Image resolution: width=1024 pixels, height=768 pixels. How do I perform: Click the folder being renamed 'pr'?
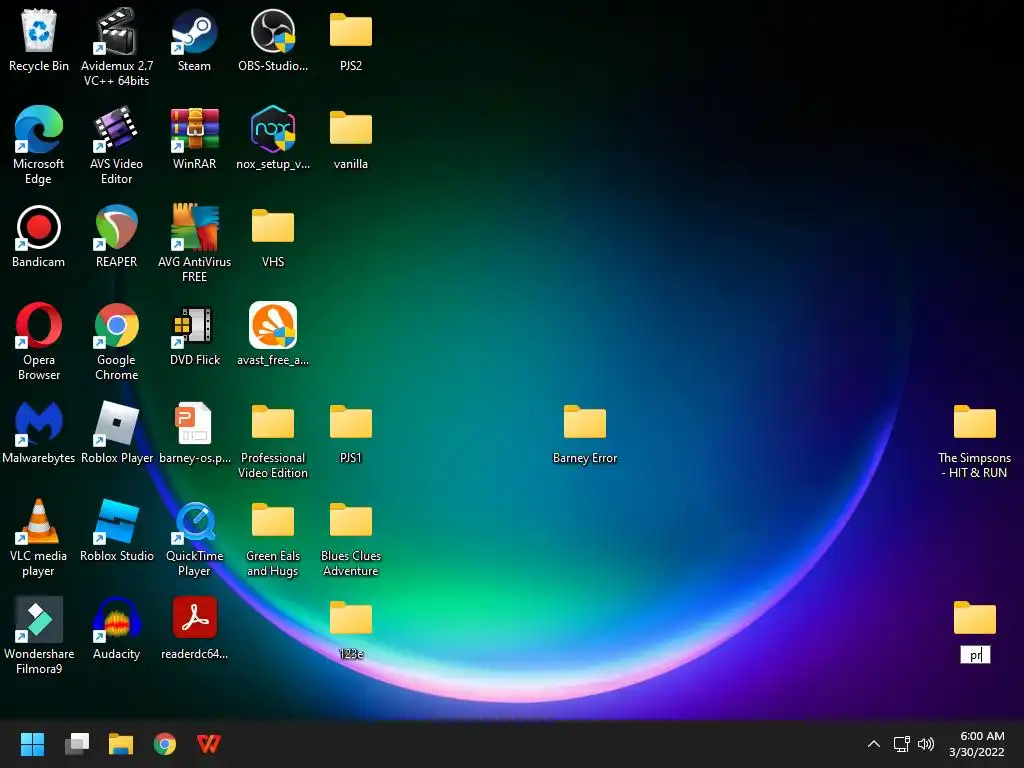pyautogui.click(x=974, y=618)
